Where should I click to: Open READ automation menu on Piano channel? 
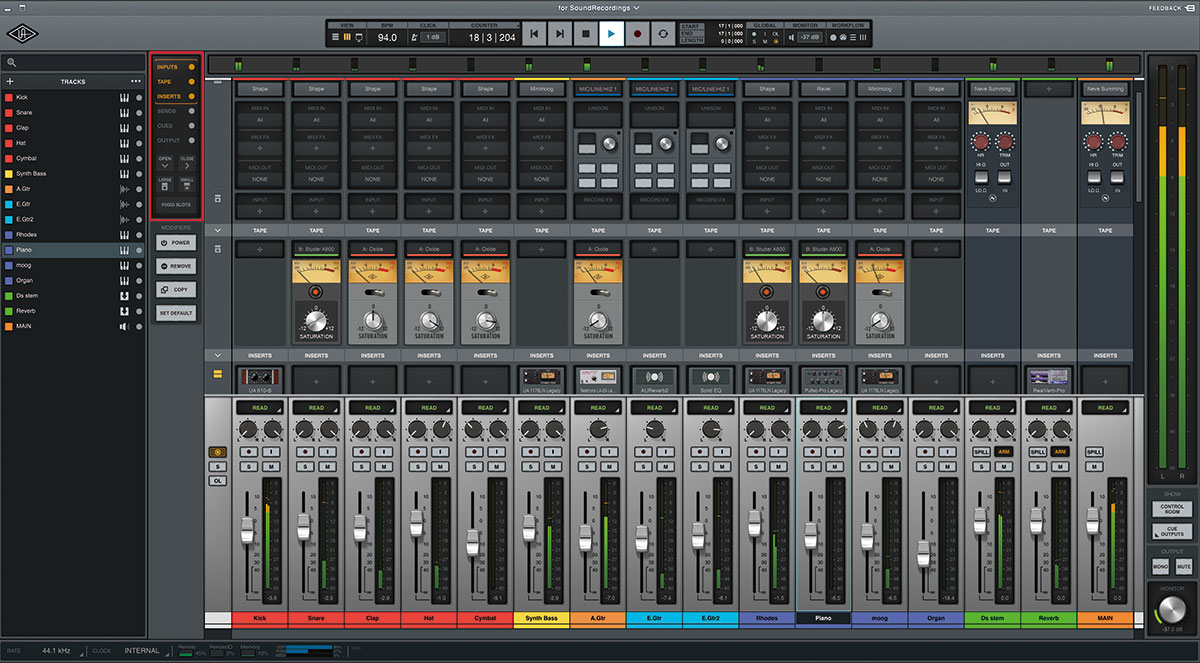tap(823, 408)
